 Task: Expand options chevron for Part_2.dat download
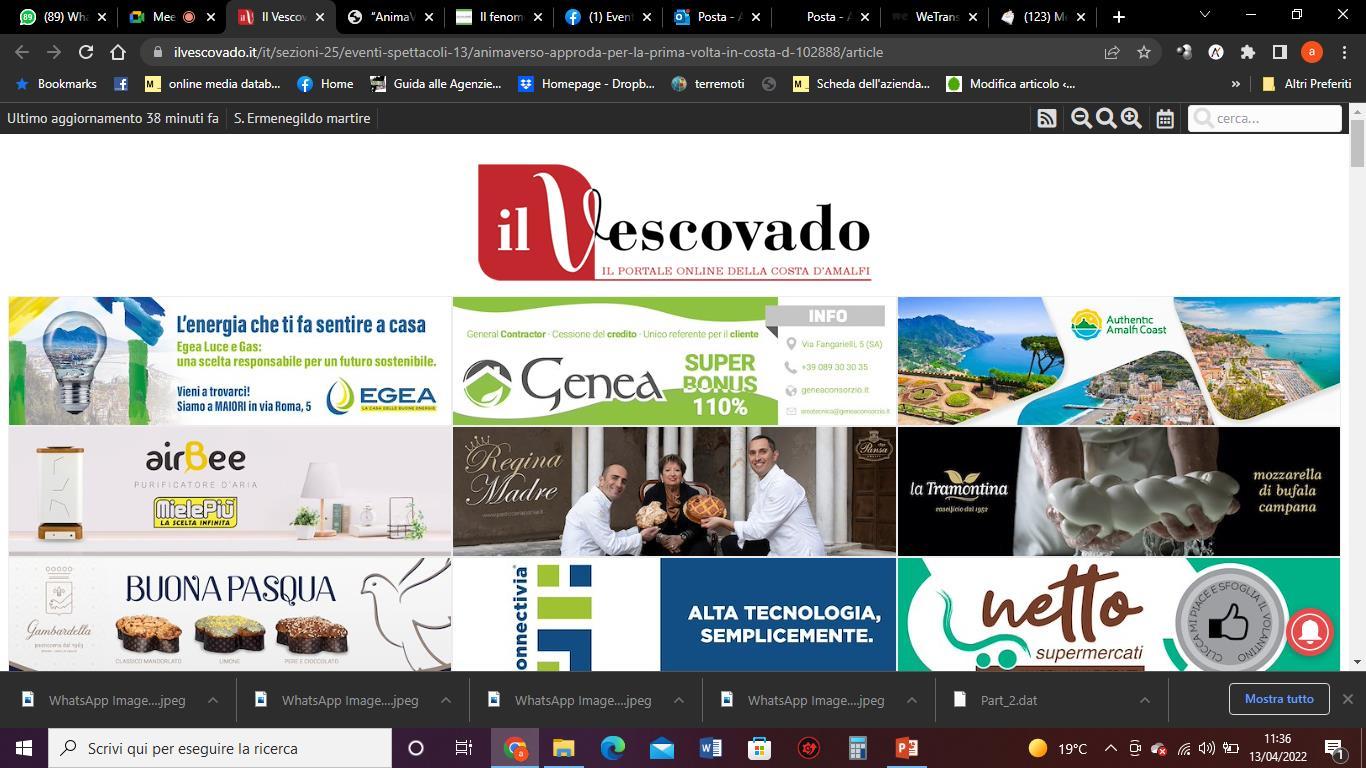click(1145, 700)
